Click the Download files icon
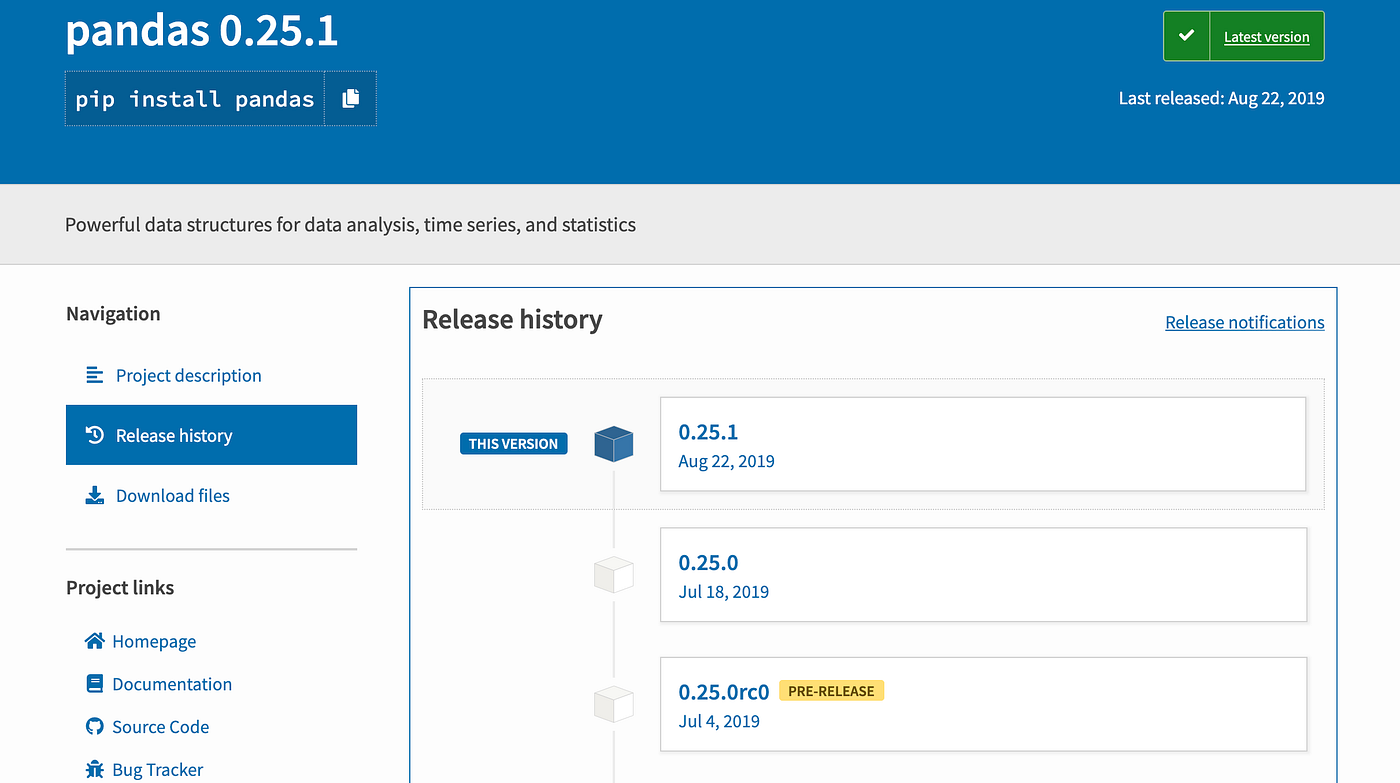The image size is (1400, 783). point(94,495)
